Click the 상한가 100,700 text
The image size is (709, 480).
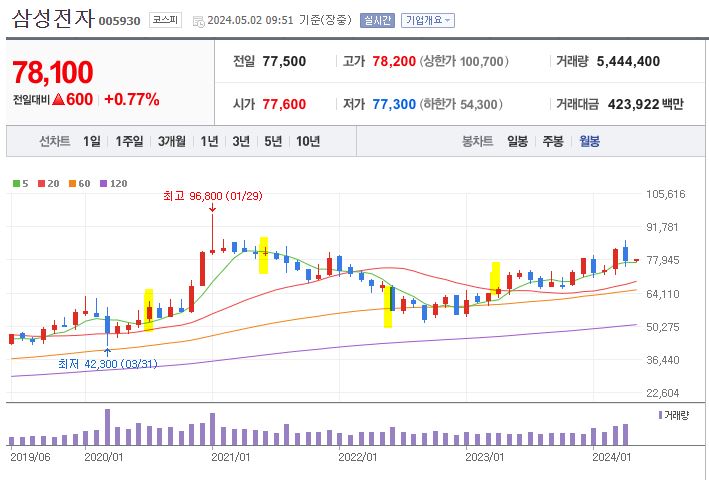coord(464,61)
